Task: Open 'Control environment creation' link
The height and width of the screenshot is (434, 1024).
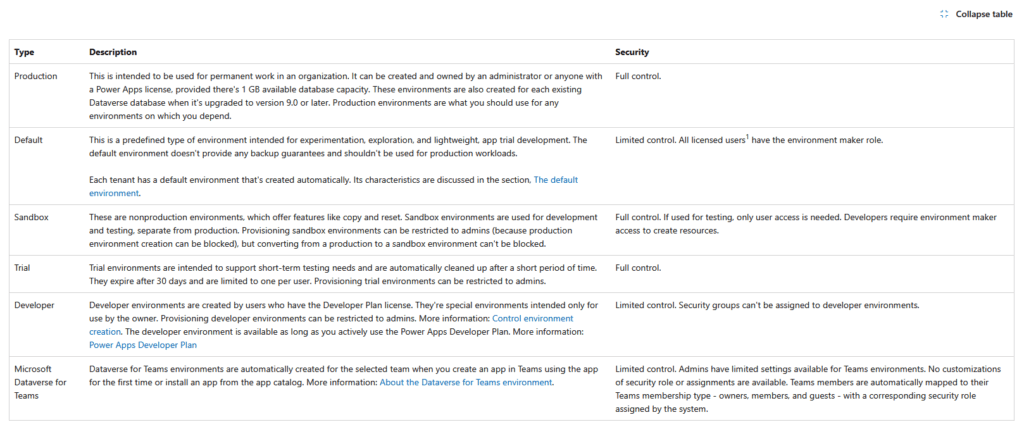Action: click(331, 324)
